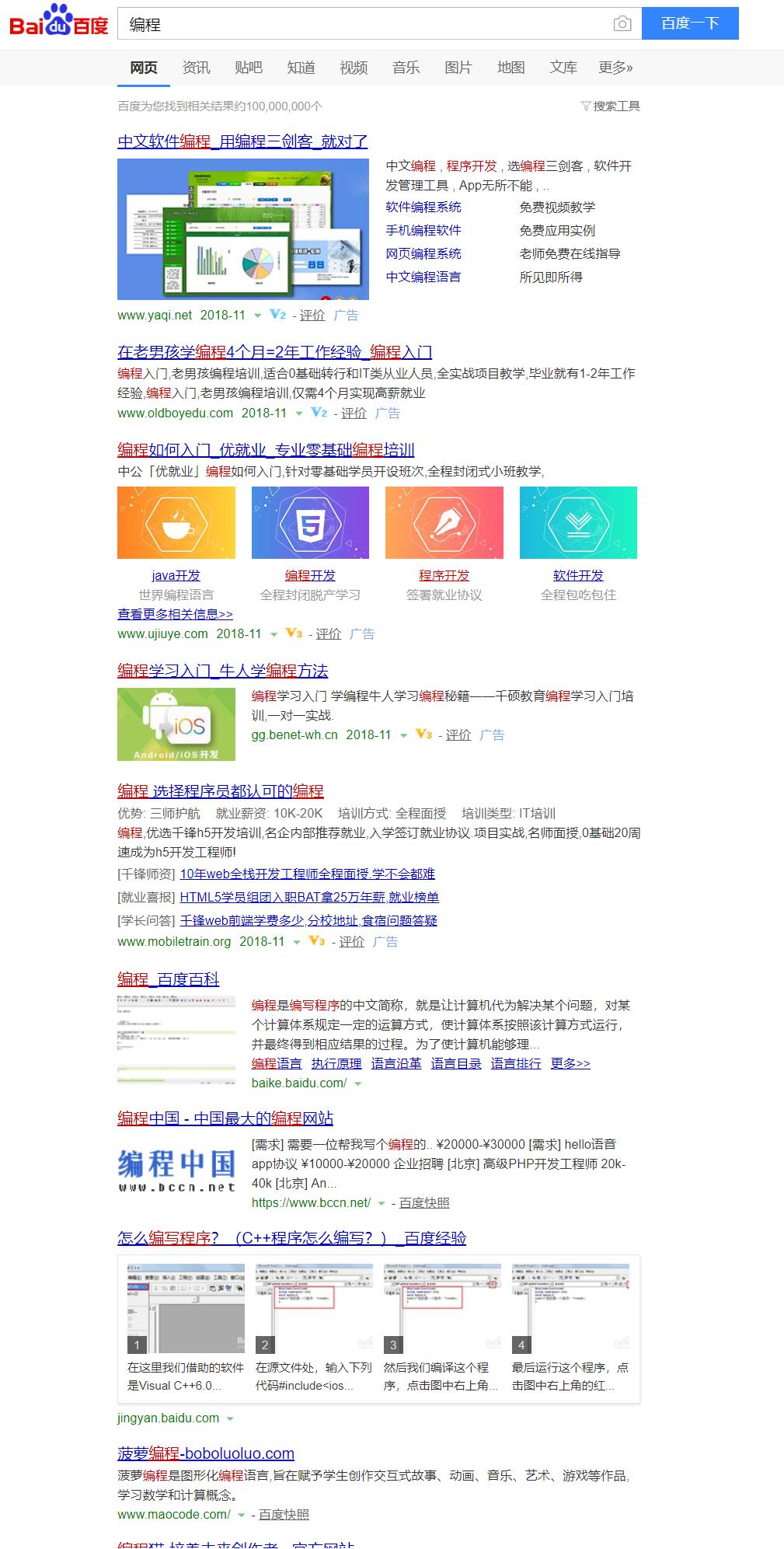784x1549 pixels.
Task: Switch to 贴吧 tab
Action: coord(249,68)
